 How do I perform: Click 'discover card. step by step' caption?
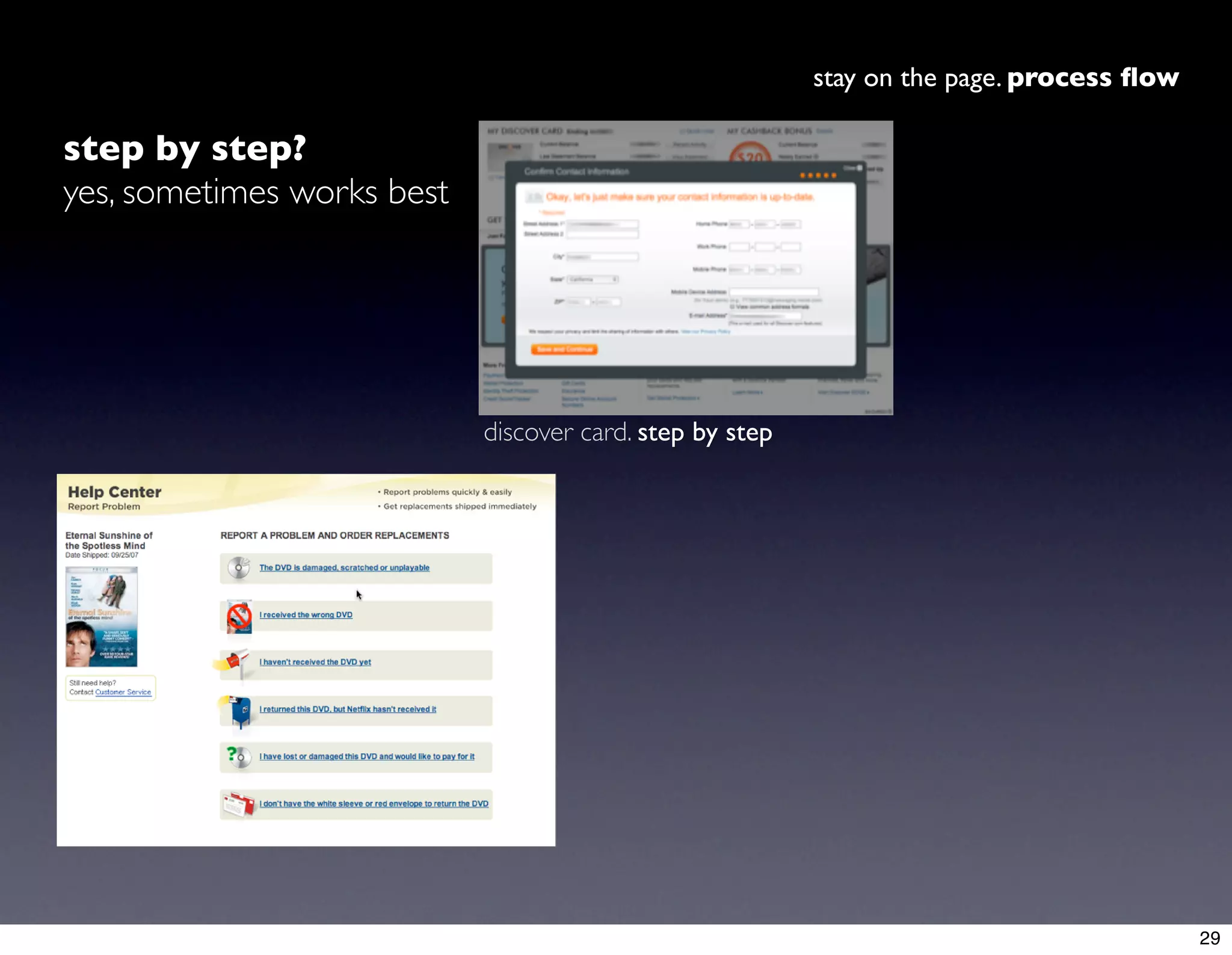[627, 433]
